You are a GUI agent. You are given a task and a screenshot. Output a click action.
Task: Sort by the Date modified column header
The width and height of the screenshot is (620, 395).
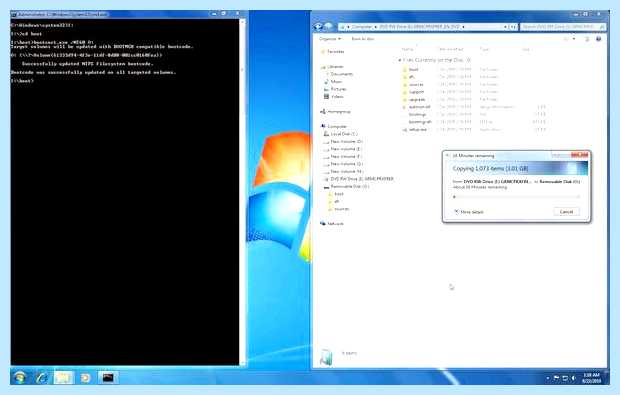coord(451,49)
